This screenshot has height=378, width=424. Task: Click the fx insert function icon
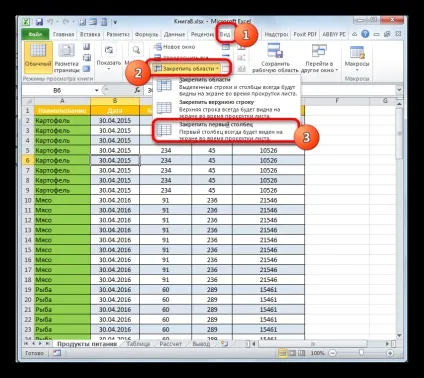[137, 90]
